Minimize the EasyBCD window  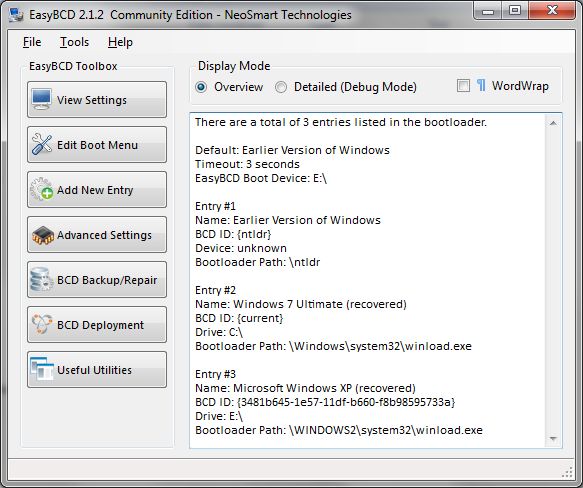click(x=487, y=11)
